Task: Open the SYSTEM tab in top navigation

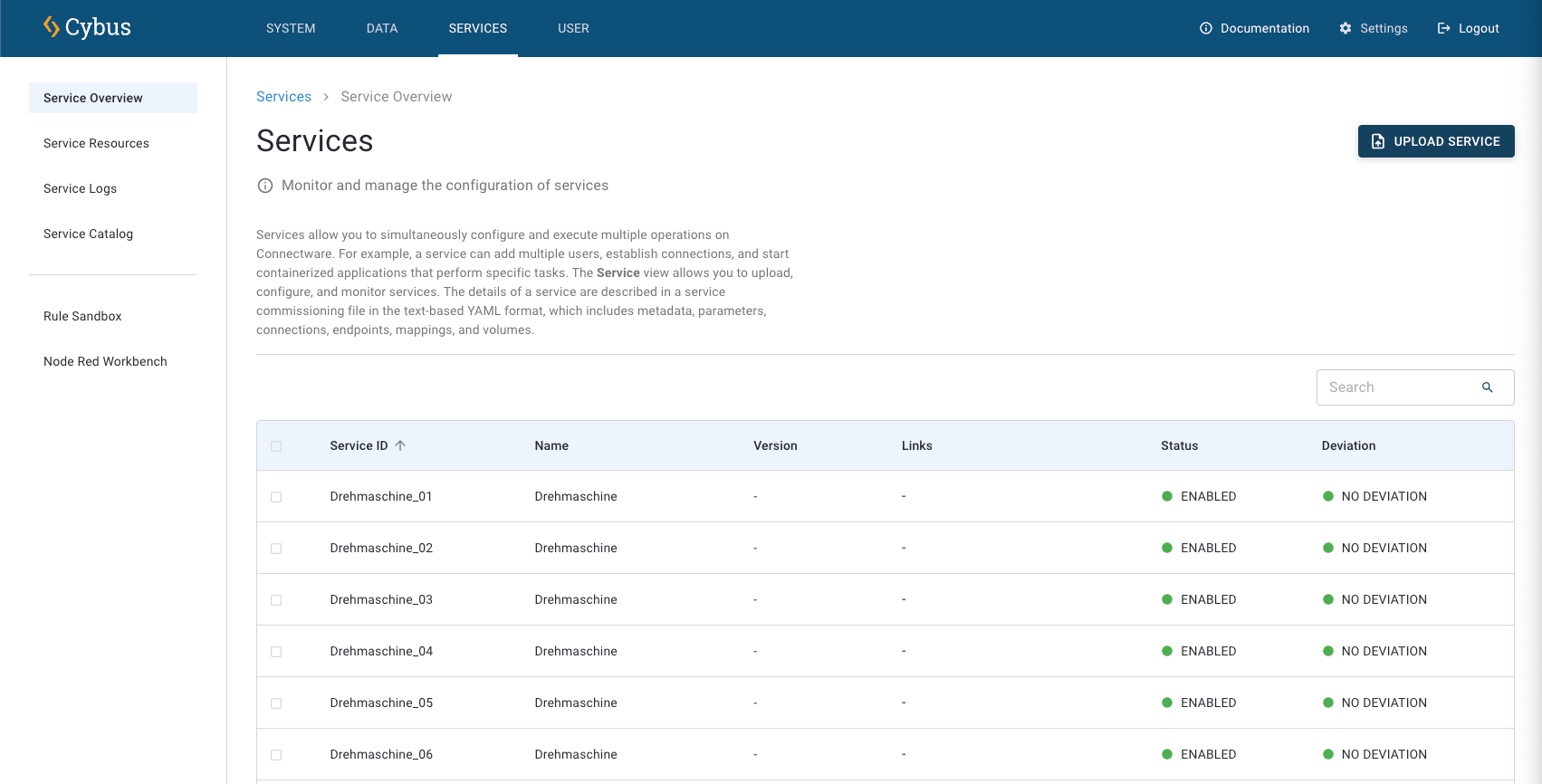Action: tap(291, 28)
